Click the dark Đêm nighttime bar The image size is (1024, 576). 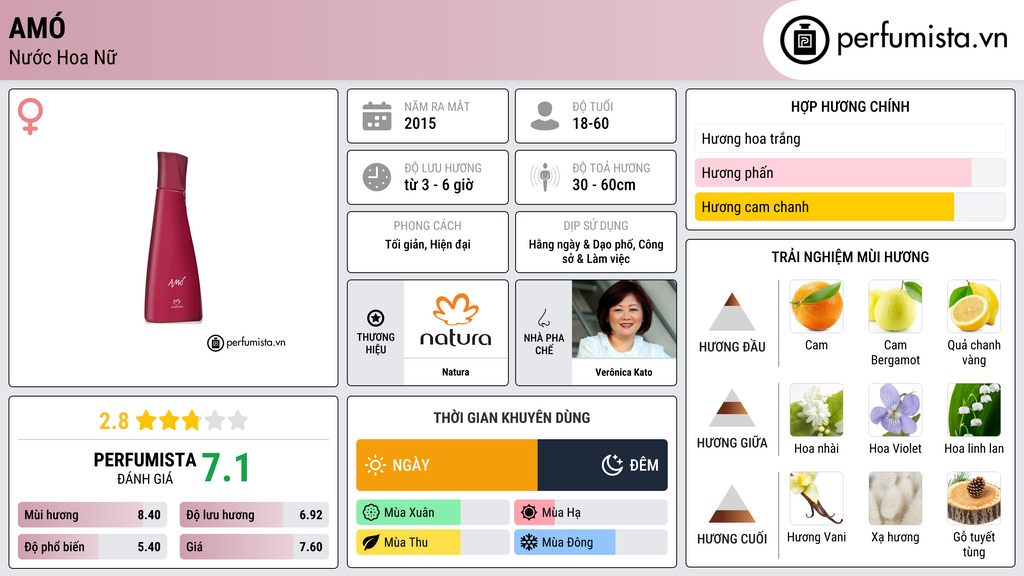click(602, 465)
